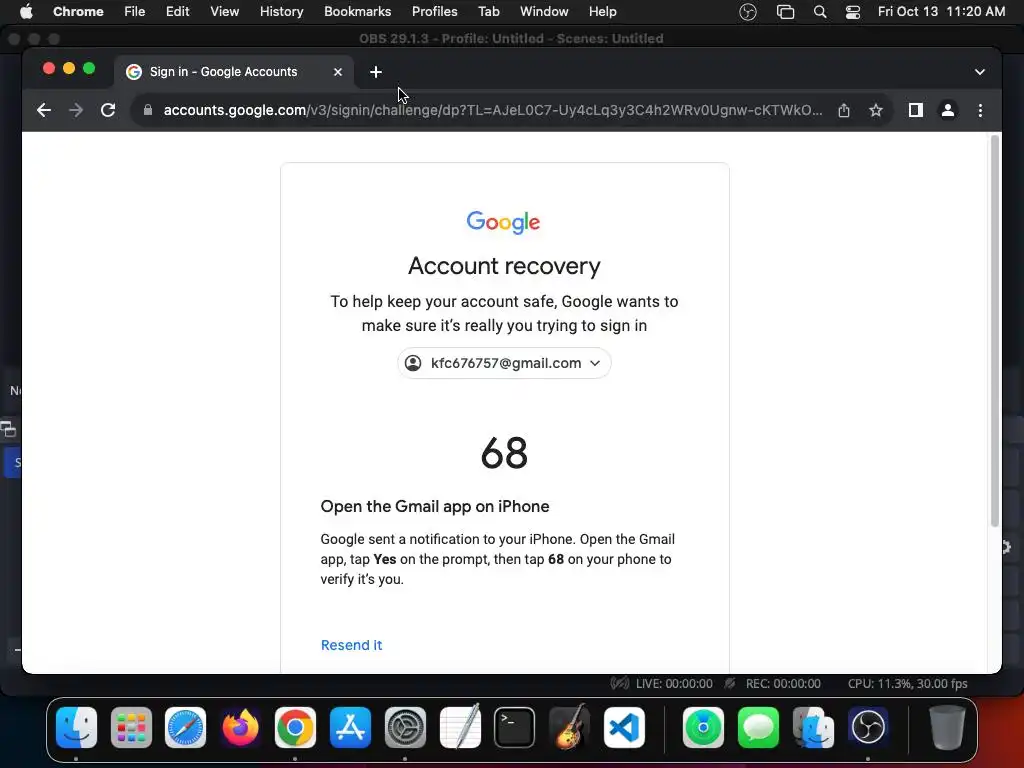Open Launchpad from the Dock
Viewport: 1024px width, 768px height.
click(131, 727)
